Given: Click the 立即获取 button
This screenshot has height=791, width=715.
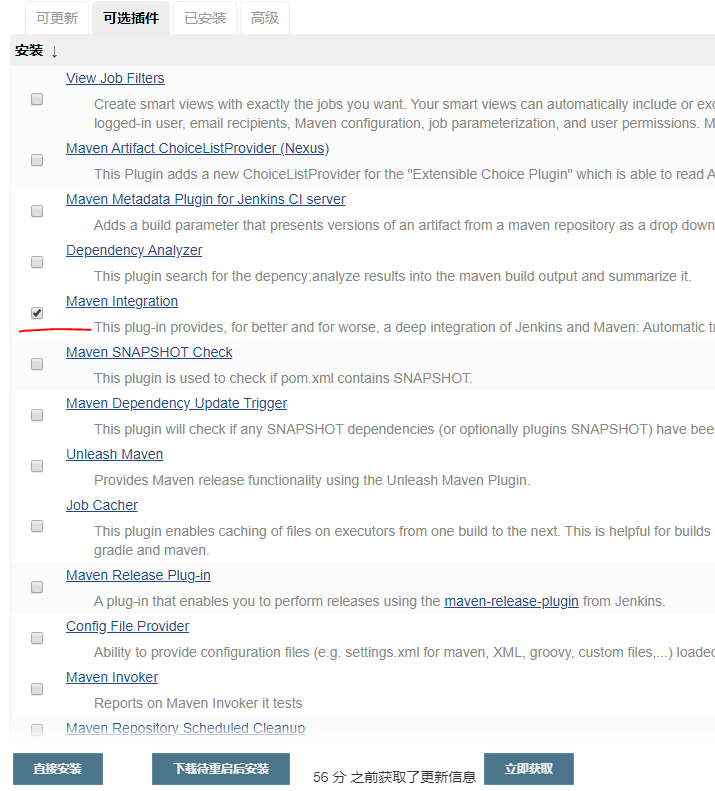Looking at the screenshot, I should pyautogui.click(x=529, y=769).
